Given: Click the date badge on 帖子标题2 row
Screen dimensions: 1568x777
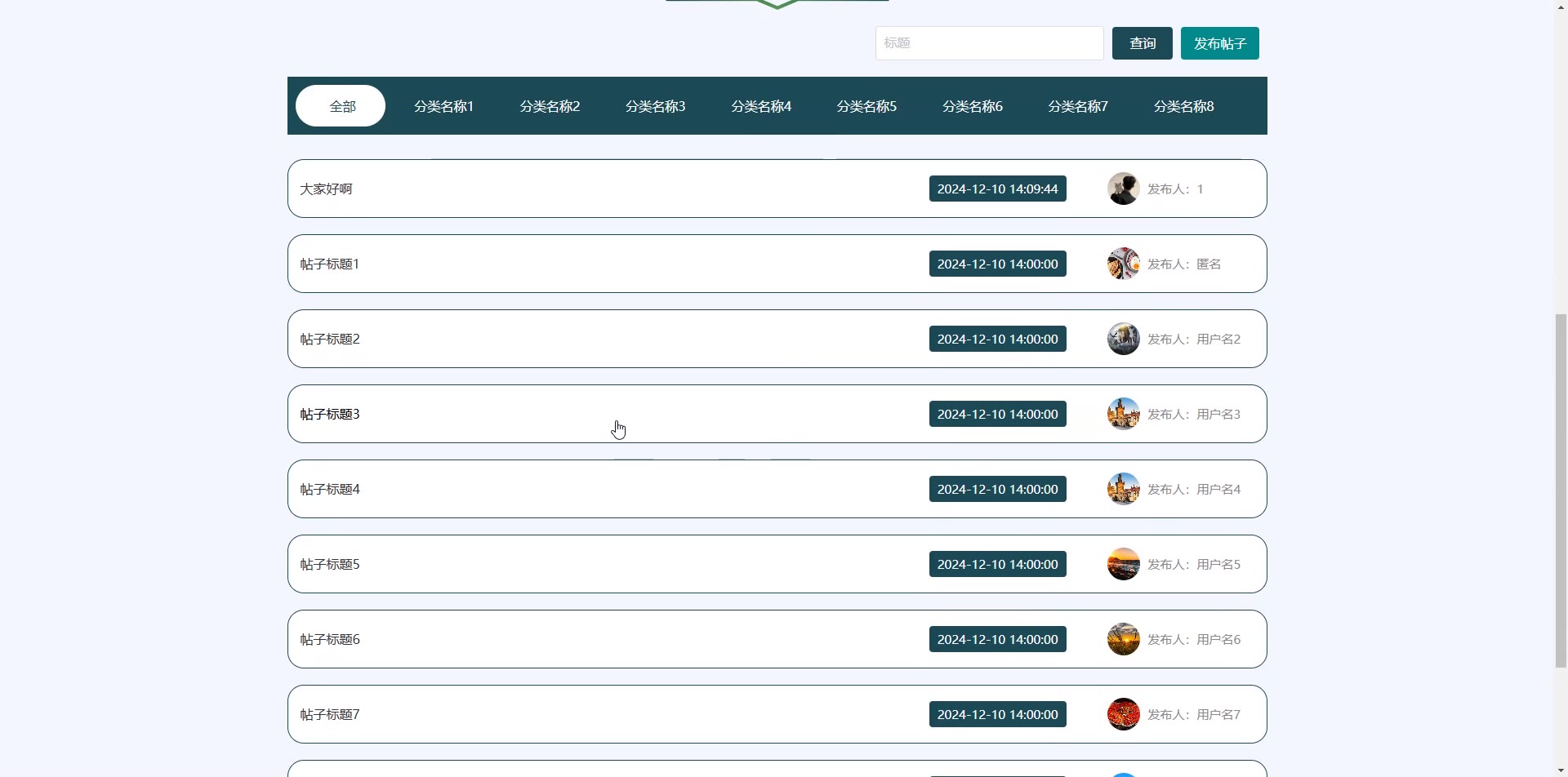Looking at the screenshot, I should [998, 339].
